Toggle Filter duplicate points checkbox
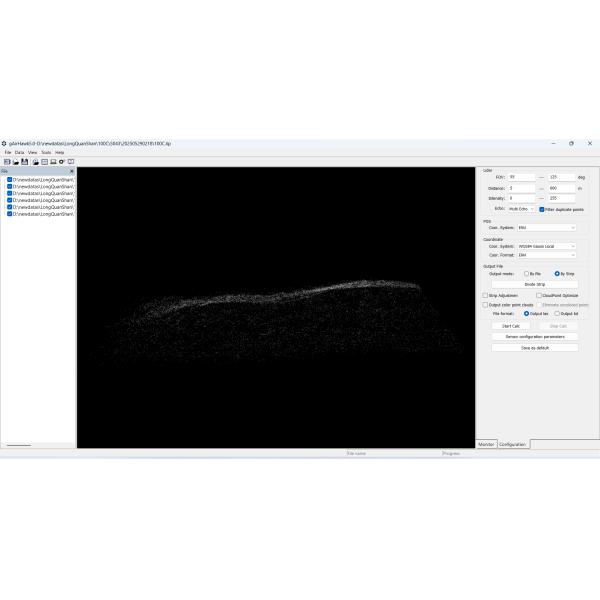The height and width of the screenshot is (600, 600). (541, 209)
